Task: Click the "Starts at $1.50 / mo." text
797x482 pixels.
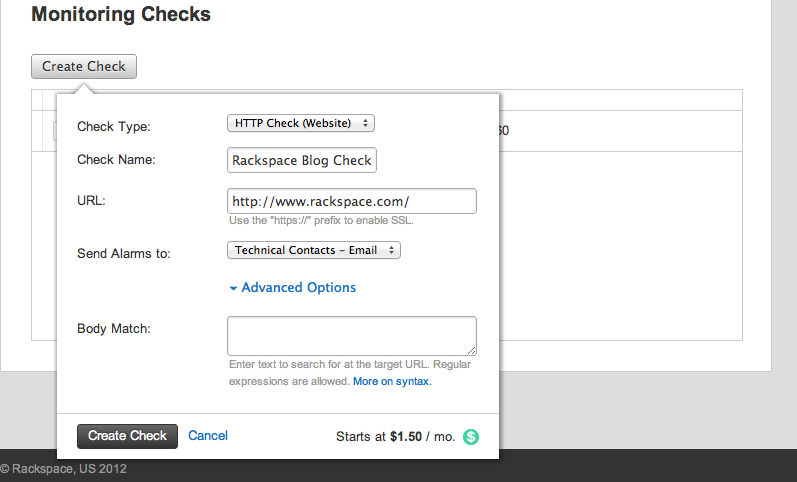Action: pos(395,437)
